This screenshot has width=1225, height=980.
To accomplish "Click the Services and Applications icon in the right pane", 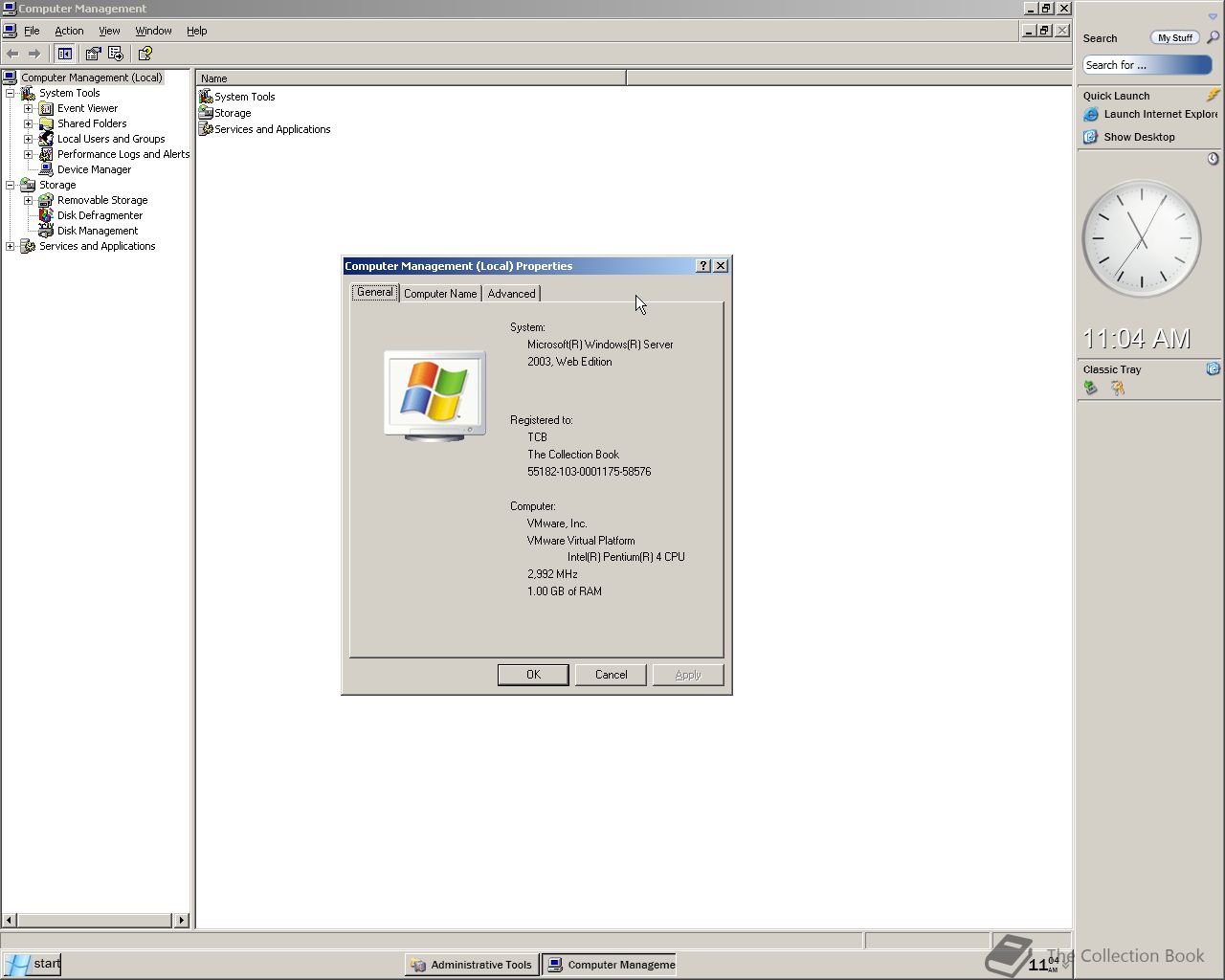I will (206, 129).
